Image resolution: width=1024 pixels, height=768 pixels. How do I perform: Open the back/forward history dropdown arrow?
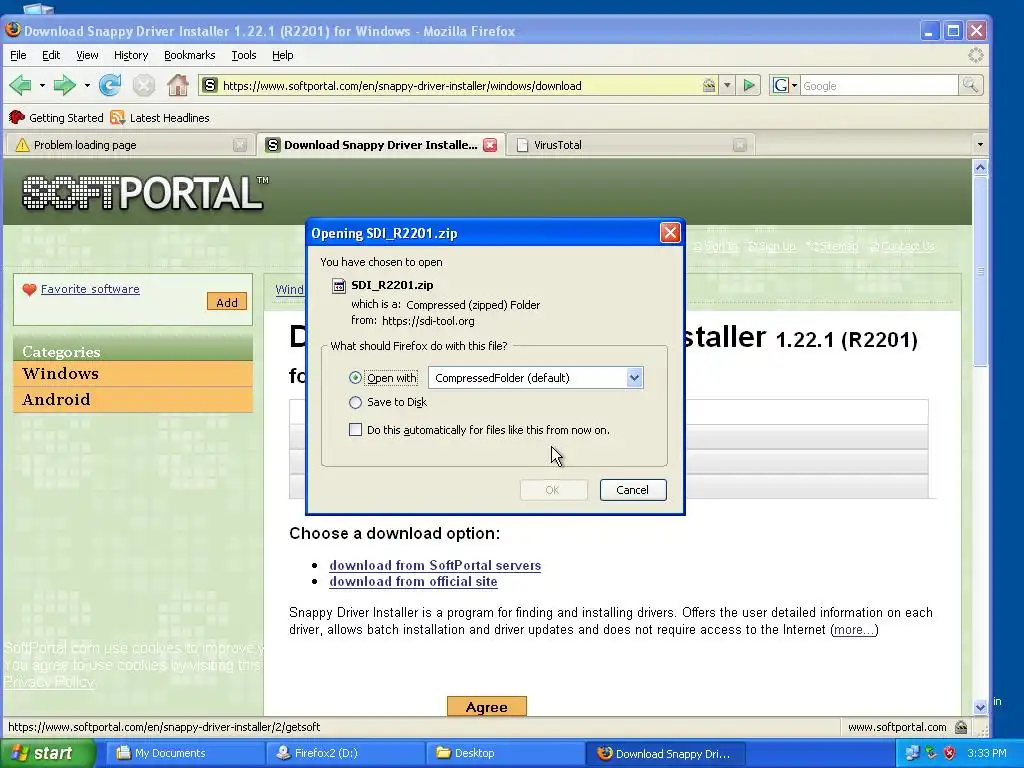coord(42,86)
